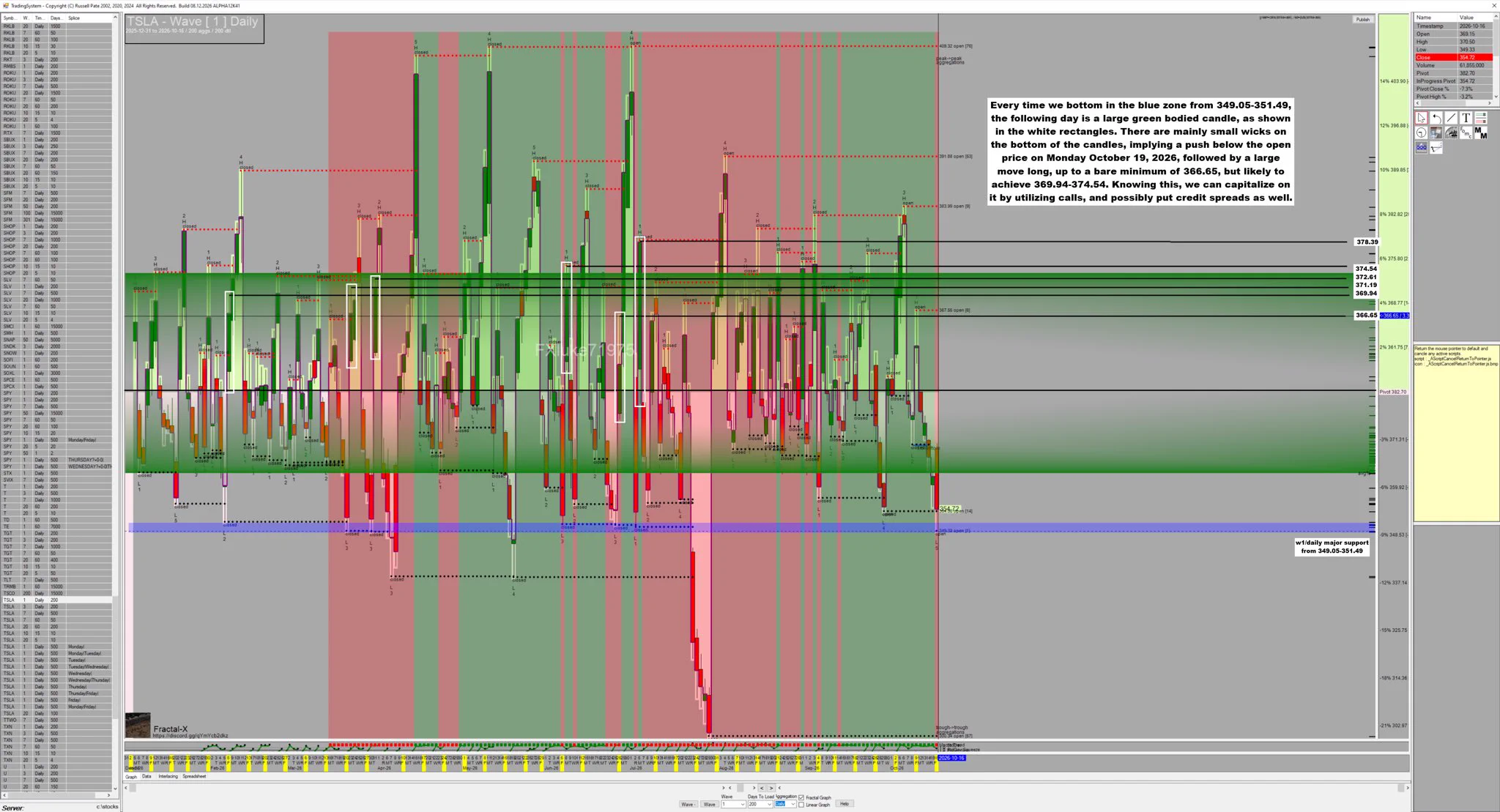1500x812 pixels.
Task: Switch to the Graph tab
Action: tap(131, 777)
